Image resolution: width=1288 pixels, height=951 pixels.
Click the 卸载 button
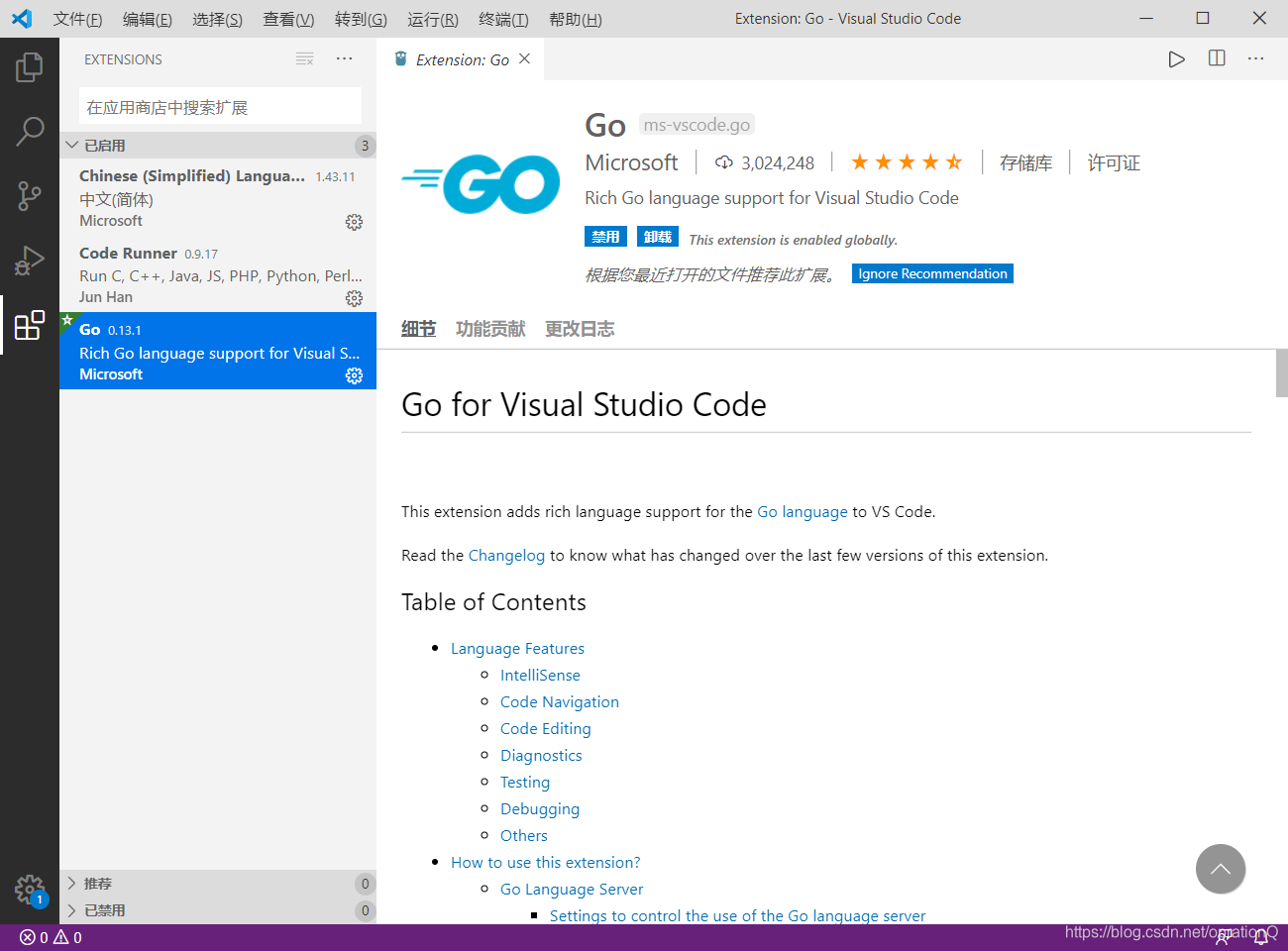coord(658,237)
